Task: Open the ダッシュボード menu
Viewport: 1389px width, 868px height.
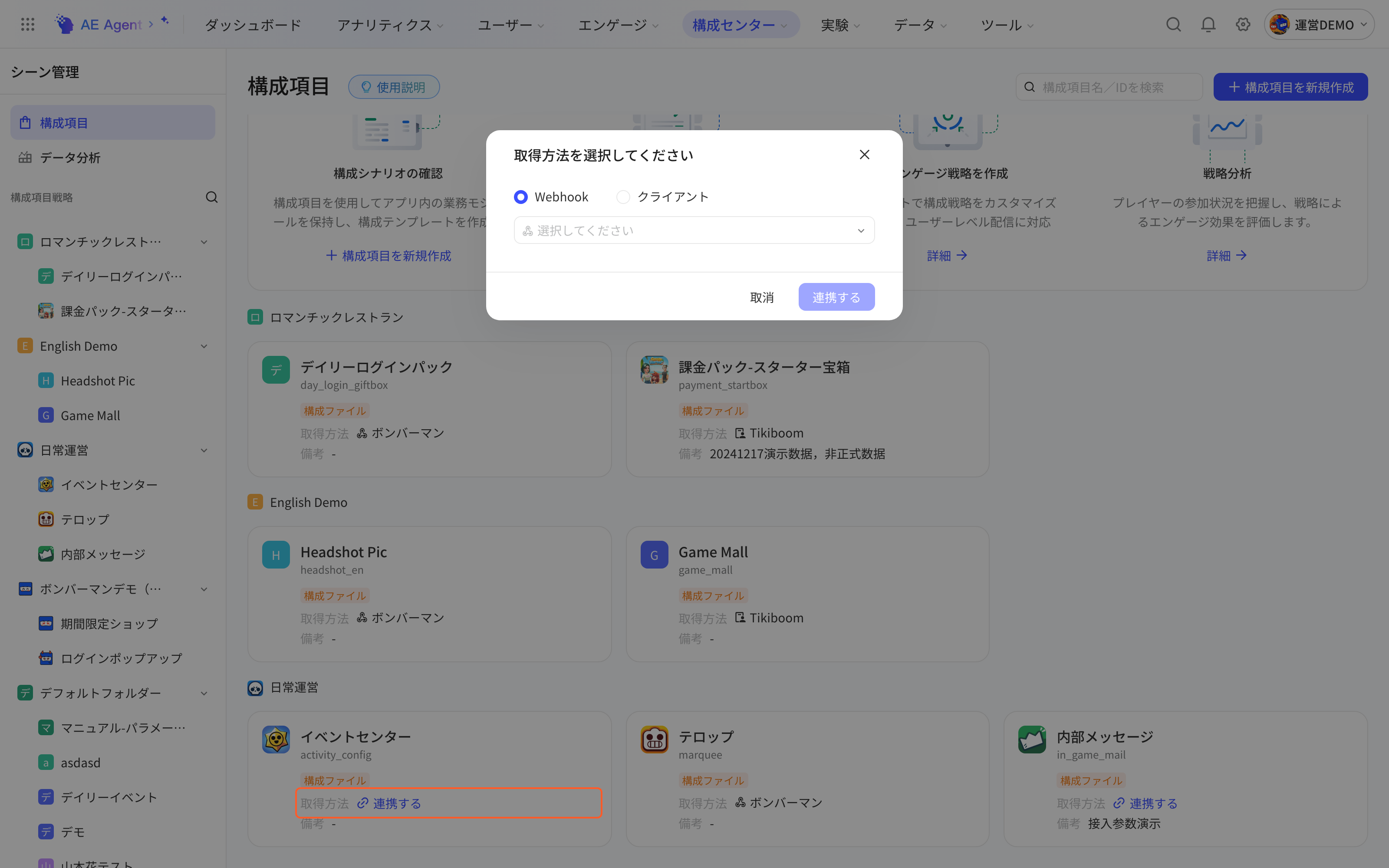Action: coord(253,25)
